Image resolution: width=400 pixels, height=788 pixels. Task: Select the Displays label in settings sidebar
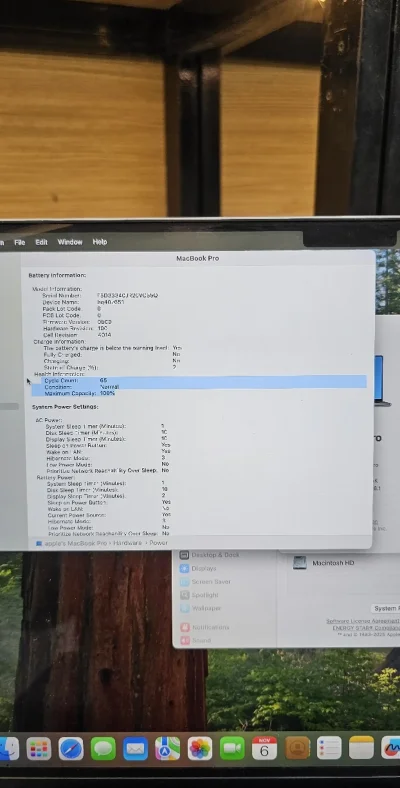click(x=204, y=568)
